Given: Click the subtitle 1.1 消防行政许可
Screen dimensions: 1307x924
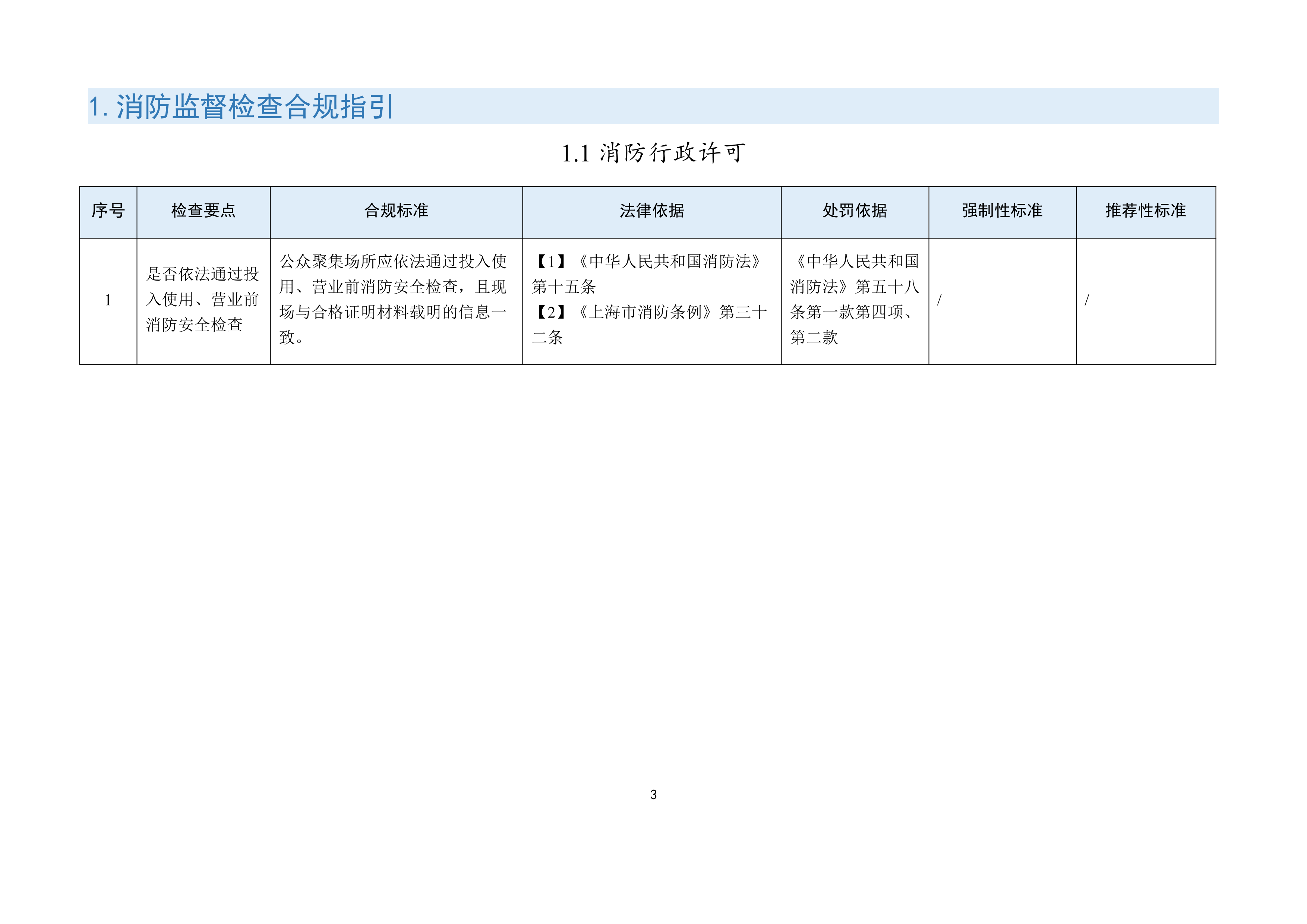Looking at the screenshot, I should [x=653, y=153].
